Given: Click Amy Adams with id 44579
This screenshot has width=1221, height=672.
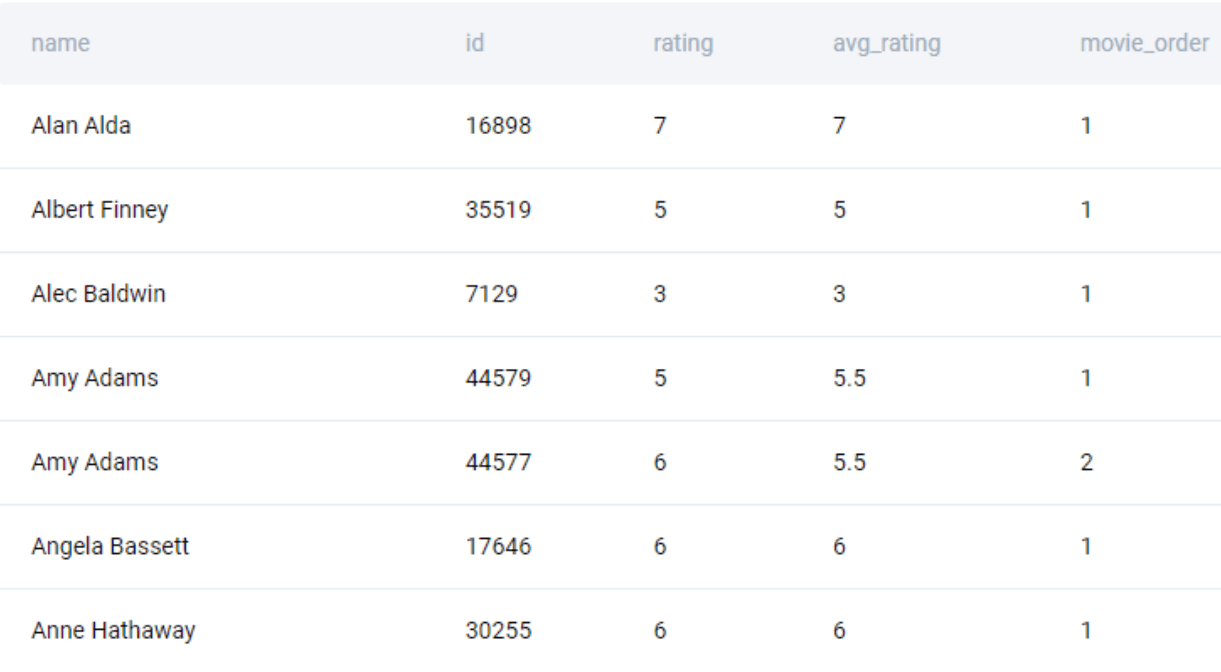Looking at the screenshot, I should [95, 378].
